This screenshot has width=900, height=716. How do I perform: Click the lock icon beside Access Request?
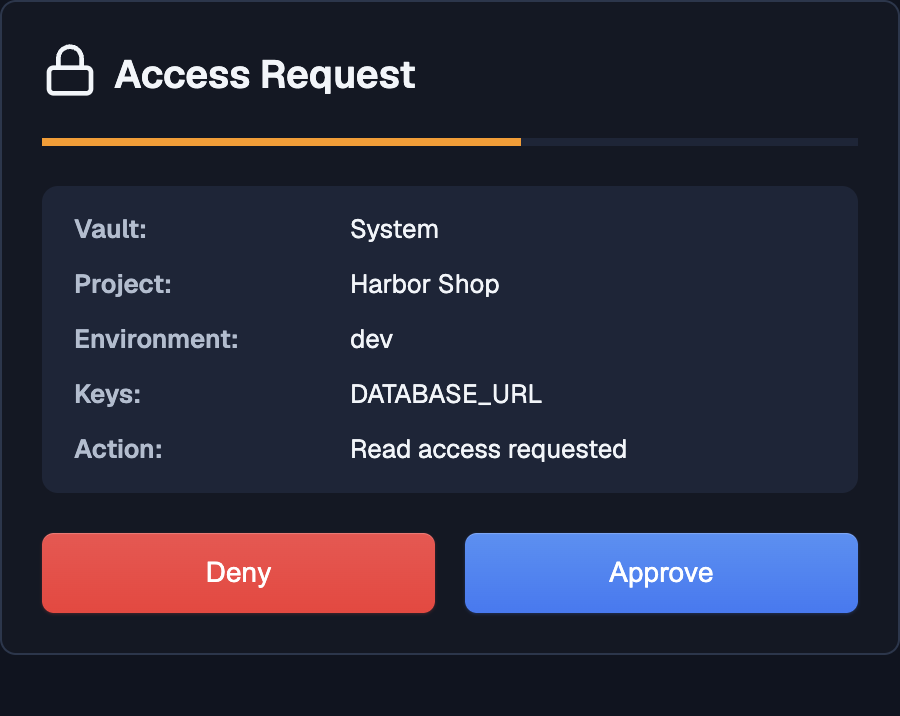[x=70, y=70]
